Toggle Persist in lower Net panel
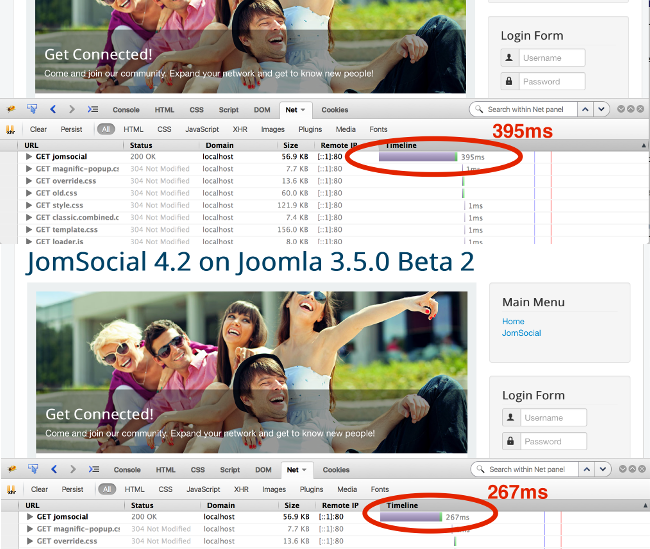Viewport: 650px width, 549px height. tap(73, 489)
